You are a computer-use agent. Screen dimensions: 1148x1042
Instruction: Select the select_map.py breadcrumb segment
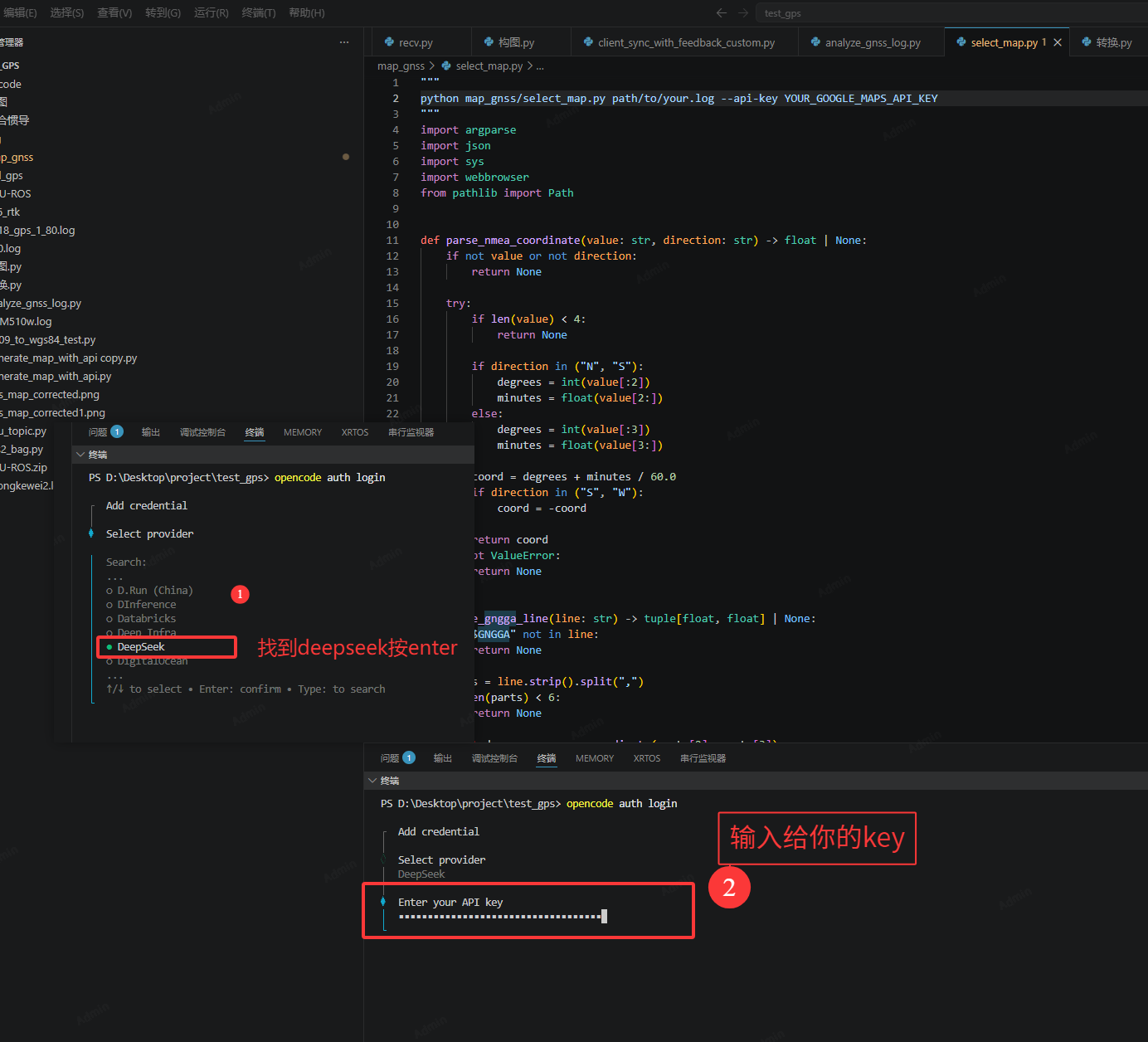pos(489,66)
